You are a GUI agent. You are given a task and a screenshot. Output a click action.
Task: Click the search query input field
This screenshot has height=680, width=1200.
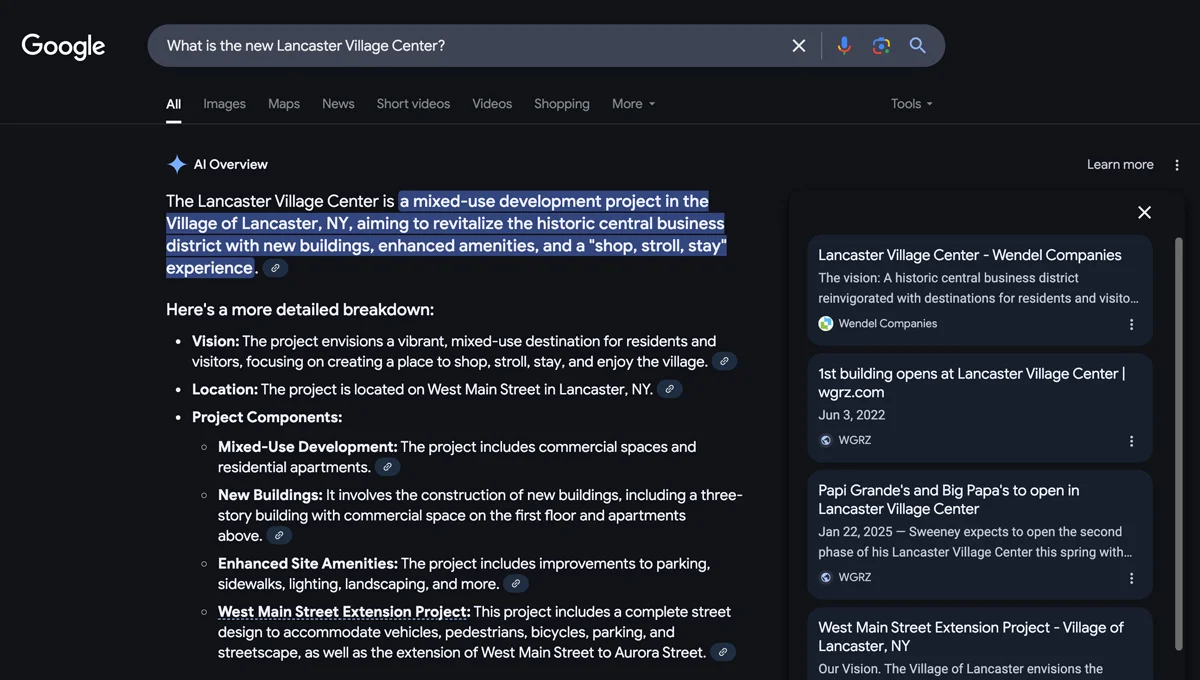470,46
